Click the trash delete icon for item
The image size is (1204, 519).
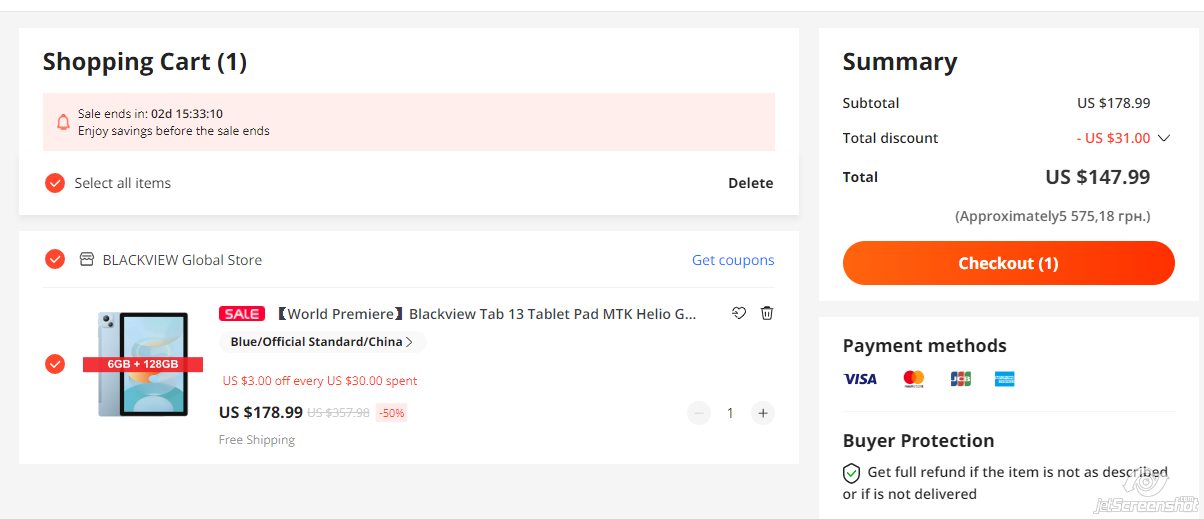click(x=767, y=313)
